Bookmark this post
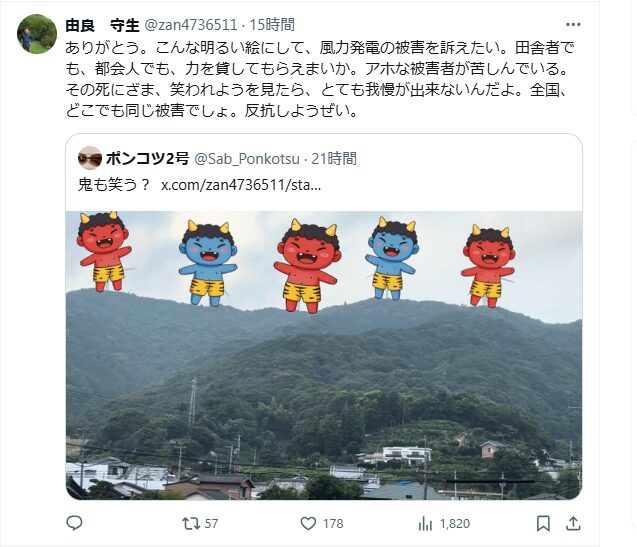Screen dimensions: 637x547 point(543,523)
